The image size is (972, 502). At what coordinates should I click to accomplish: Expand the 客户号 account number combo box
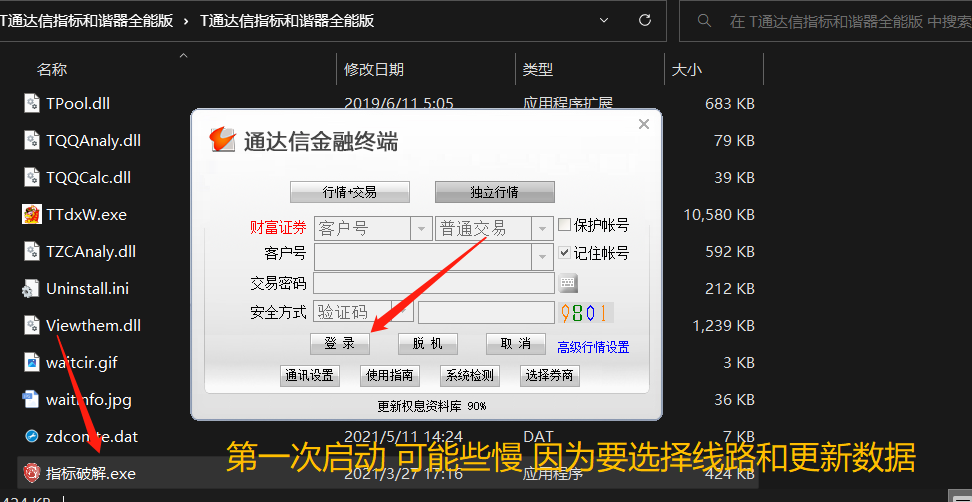click(542, 257)
